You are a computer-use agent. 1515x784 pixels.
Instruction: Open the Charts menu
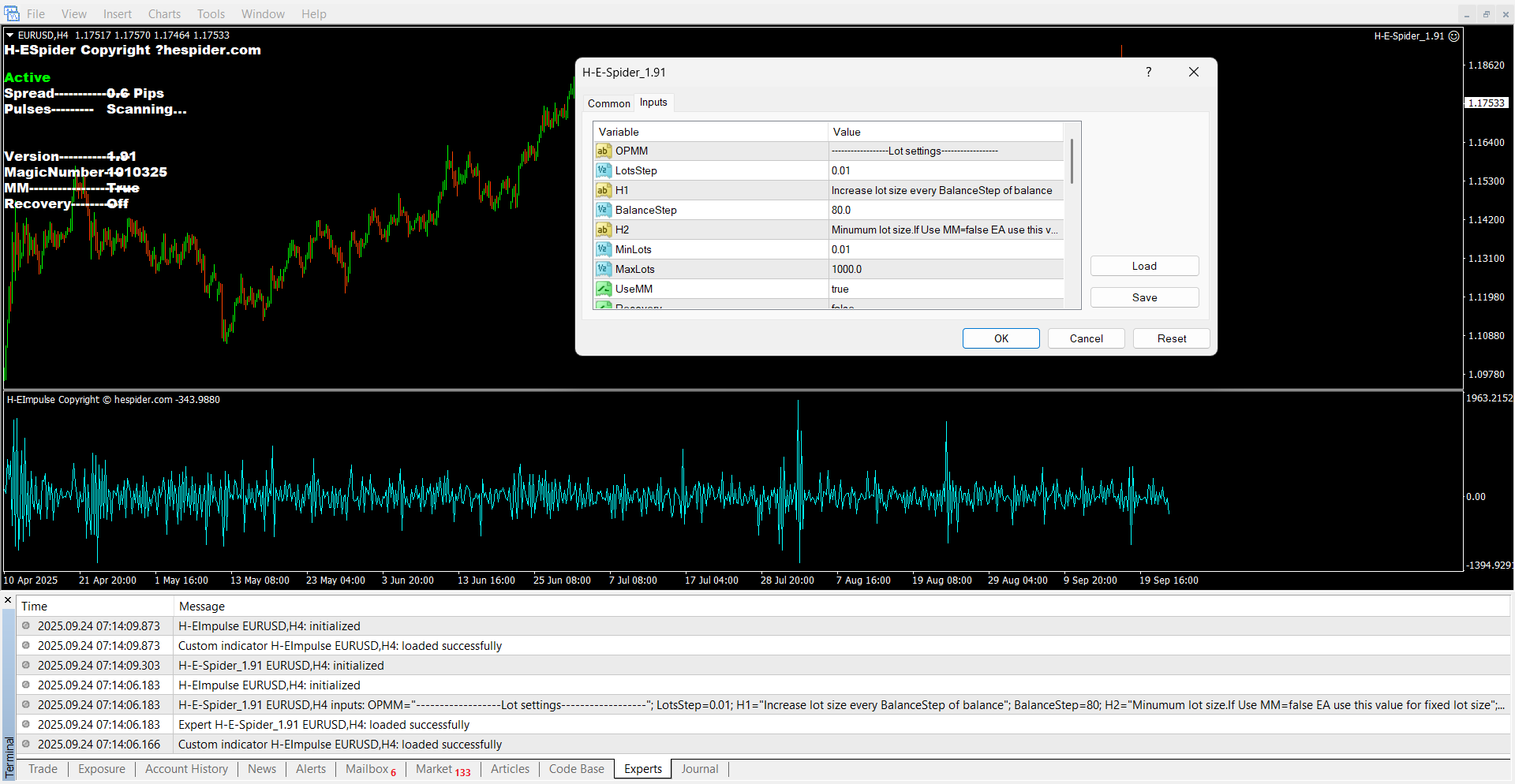pyautogui.click(x=164, y=13)
